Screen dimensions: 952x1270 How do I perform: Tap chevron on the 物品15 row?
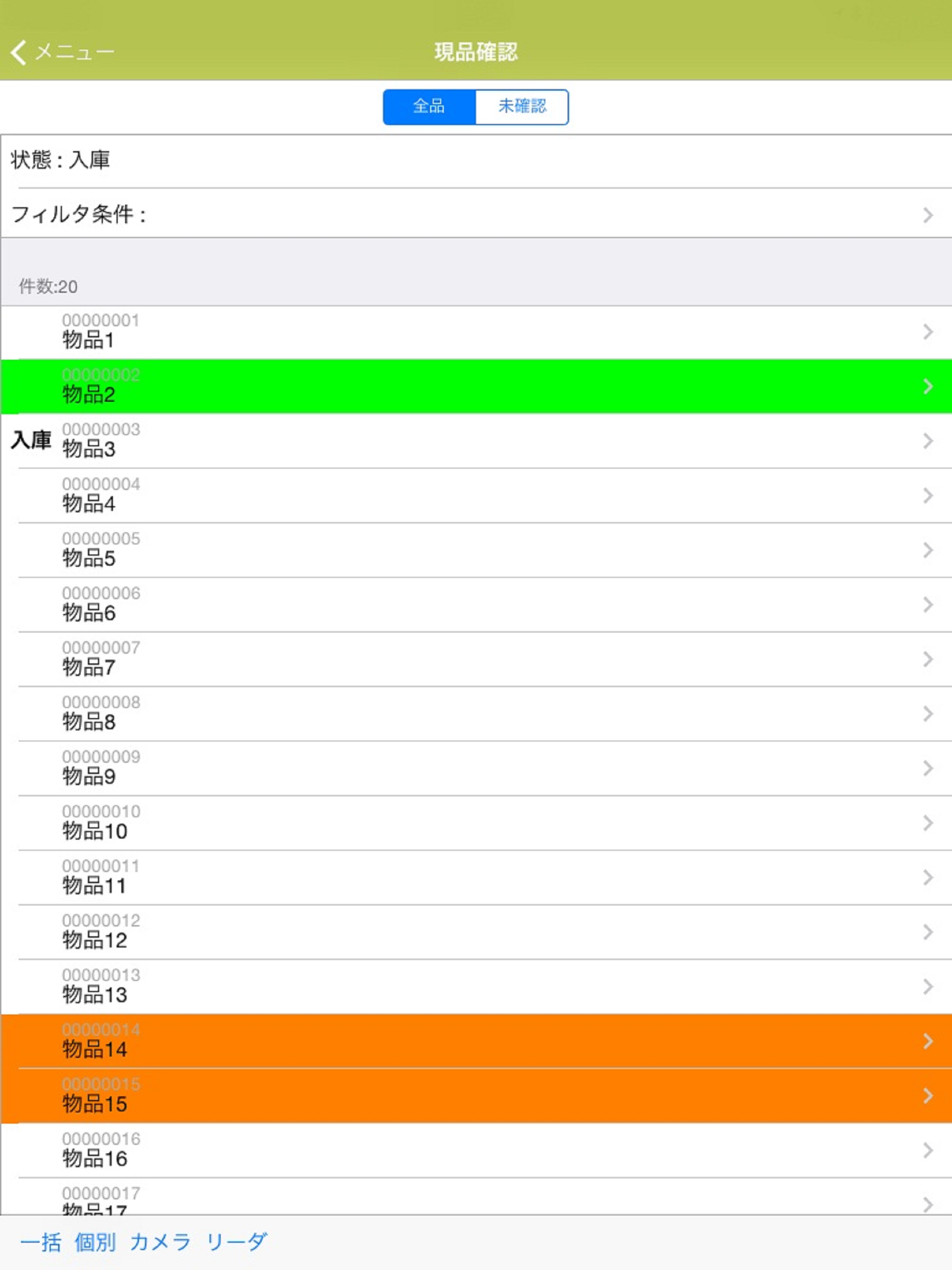pos(928,1096)
